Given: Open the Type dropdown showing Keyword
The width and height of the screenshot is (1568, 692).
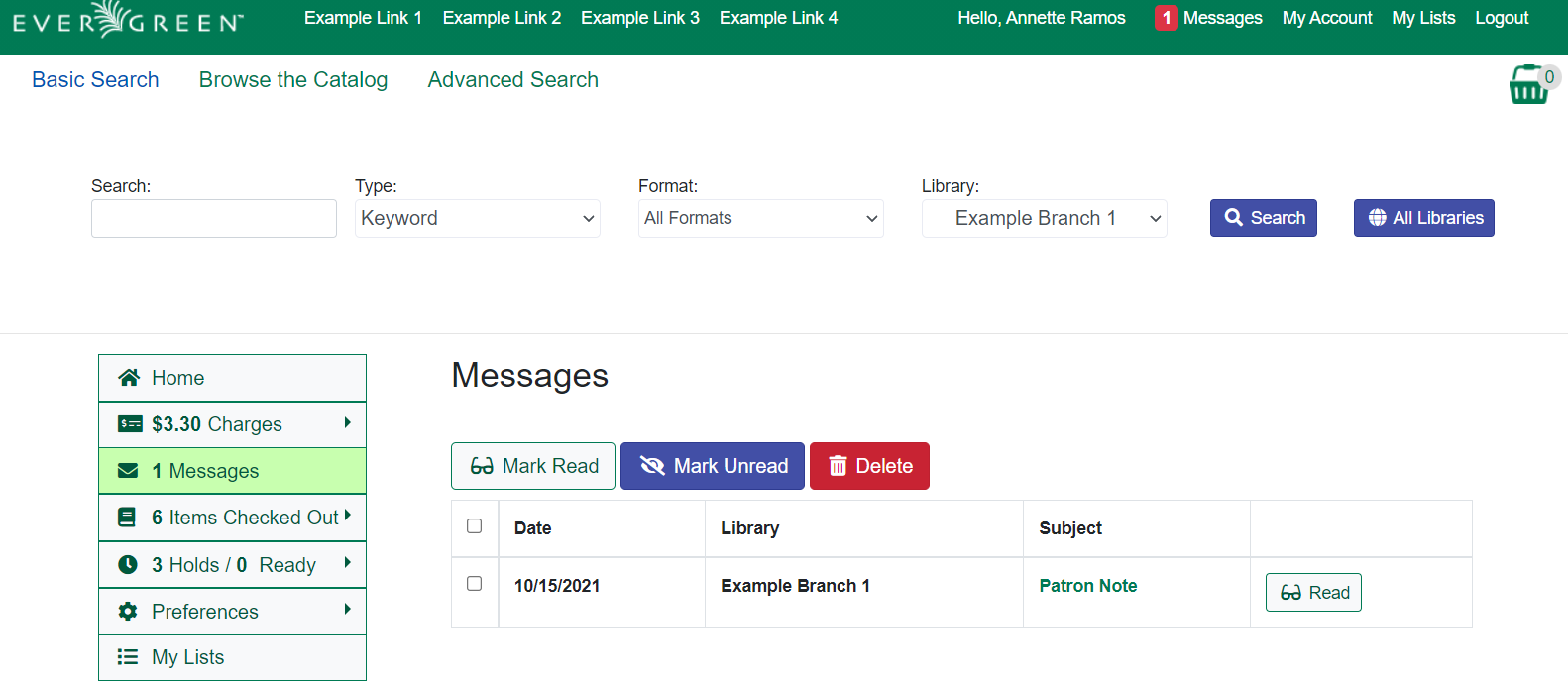Looking at the screenshot, I should coord(478,218).
